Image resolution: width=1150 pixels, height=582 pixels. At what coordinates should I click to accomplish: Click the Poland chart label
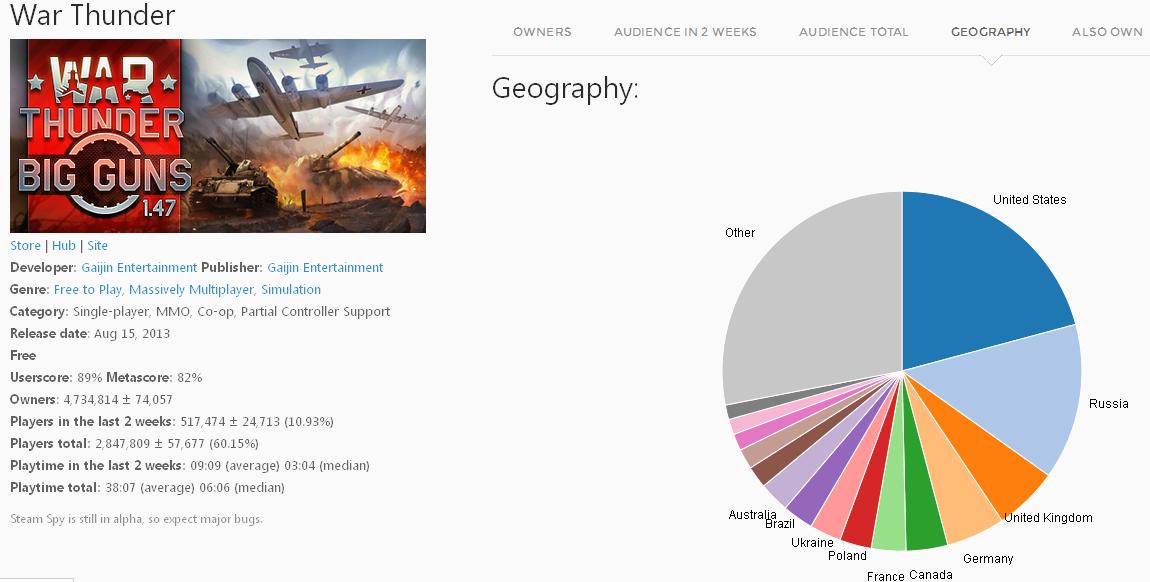click(x=847, y=556)
